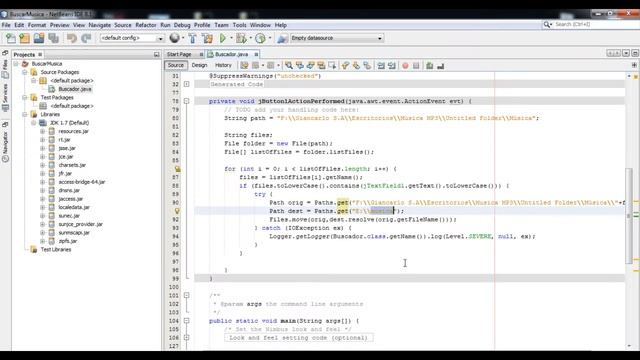Close the Buscador.java tab
This screenshot has width=640, height=360.
(256, 54)
